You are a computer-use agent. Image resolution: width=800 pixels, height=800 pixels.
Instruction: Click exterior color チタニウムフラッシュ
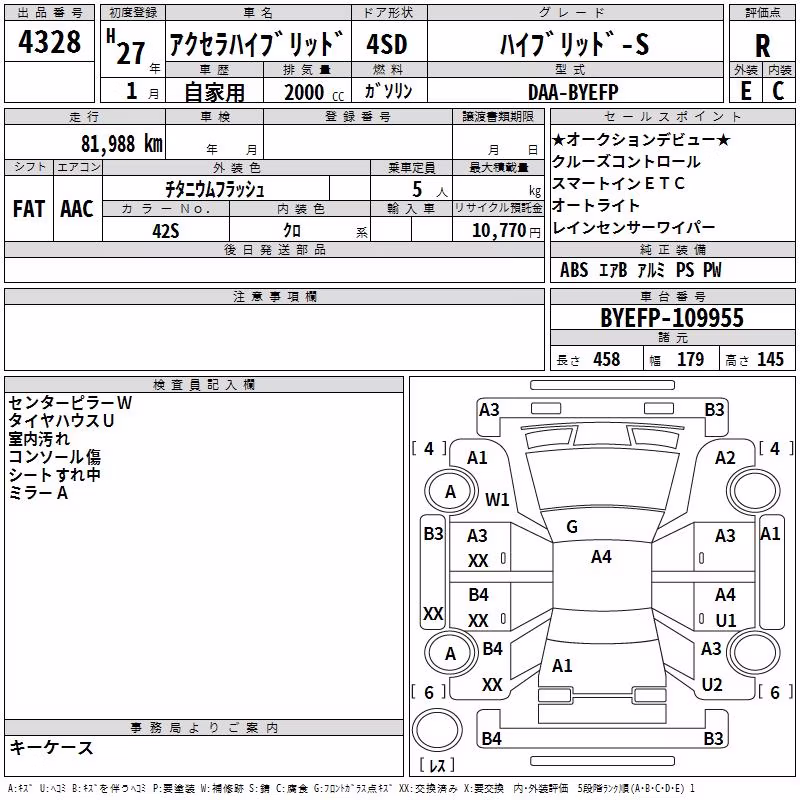(x=215, y=189)
